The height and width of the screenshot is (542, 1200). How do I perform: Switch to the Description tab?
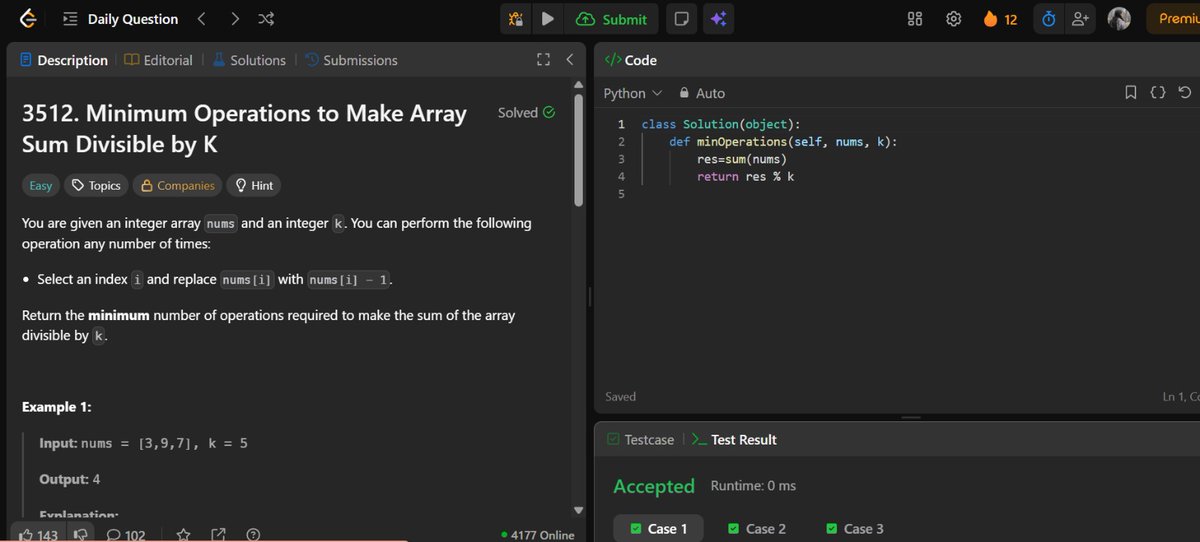click(x=64, y=60)
